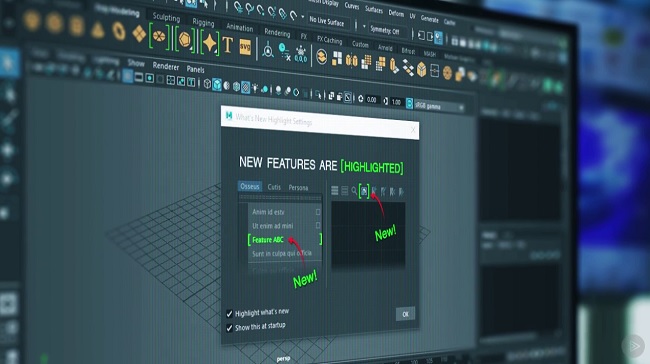
Task: Open the viewport Panels menu
Action: tap(195, 69)
